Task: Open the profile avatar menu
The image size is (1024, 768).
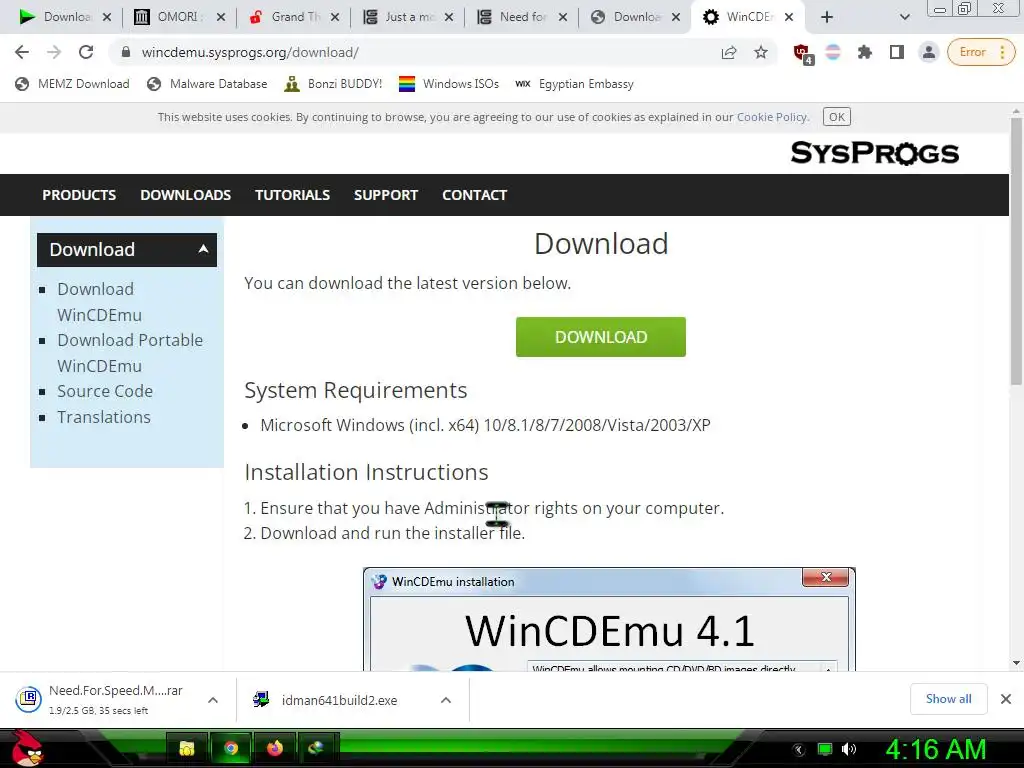Action: coord(928,52)
